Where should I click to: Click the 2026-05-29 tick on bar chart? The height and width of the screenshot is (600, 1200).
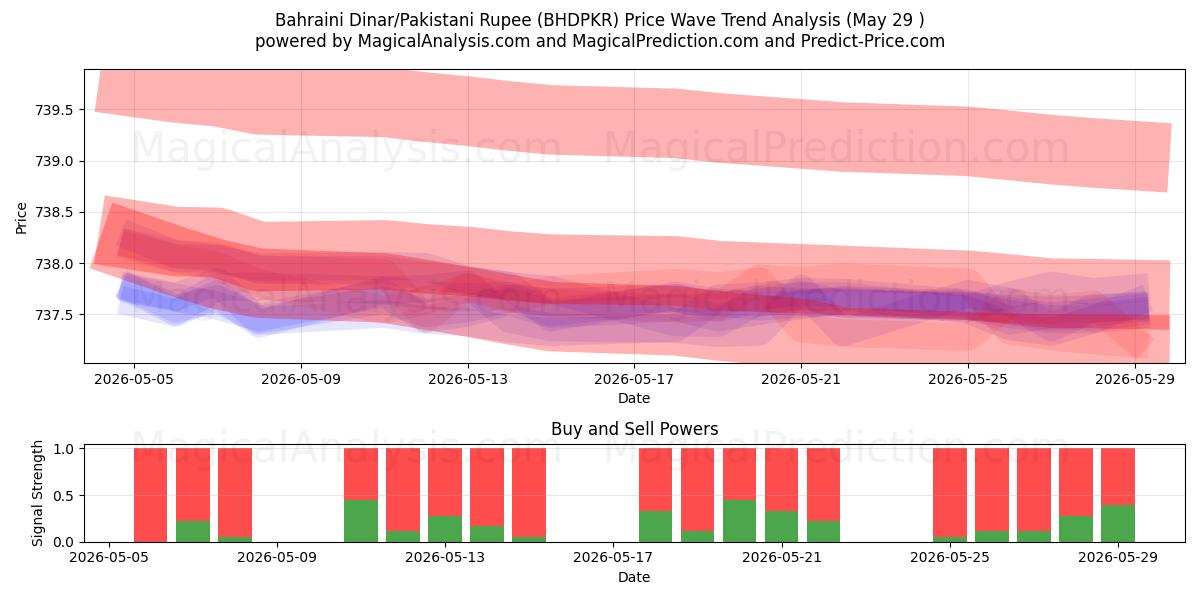coord(1117,558)
